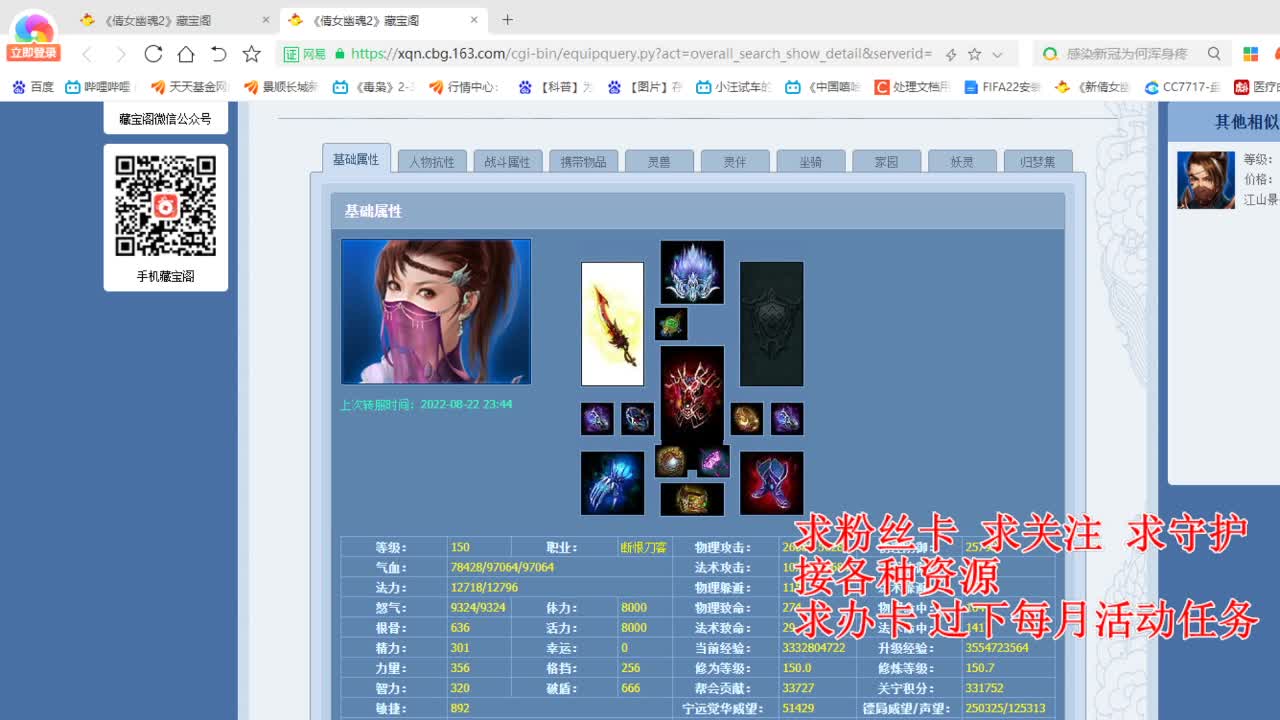The width and height of the screenshot is (1280, 720).
Task: Click the red and blue boots equipment icon
Action: (771, 483)
